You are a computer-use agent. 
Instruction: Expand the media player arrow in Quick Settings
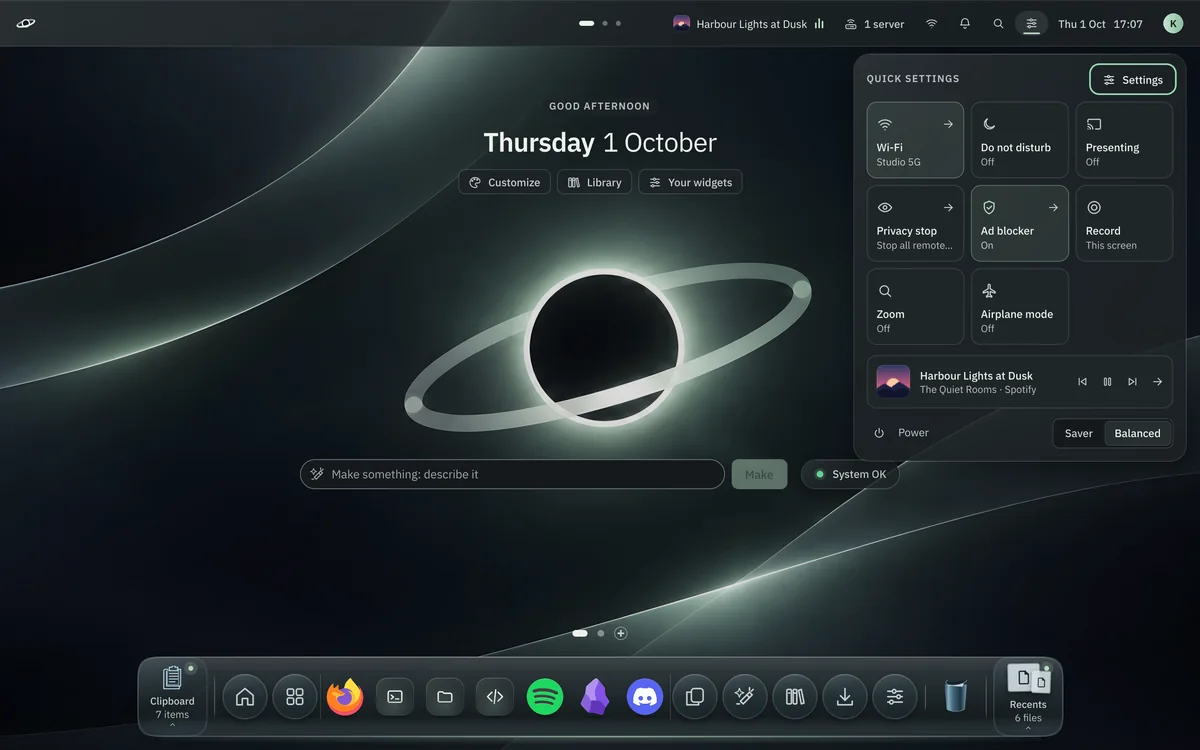point(1157,382)
